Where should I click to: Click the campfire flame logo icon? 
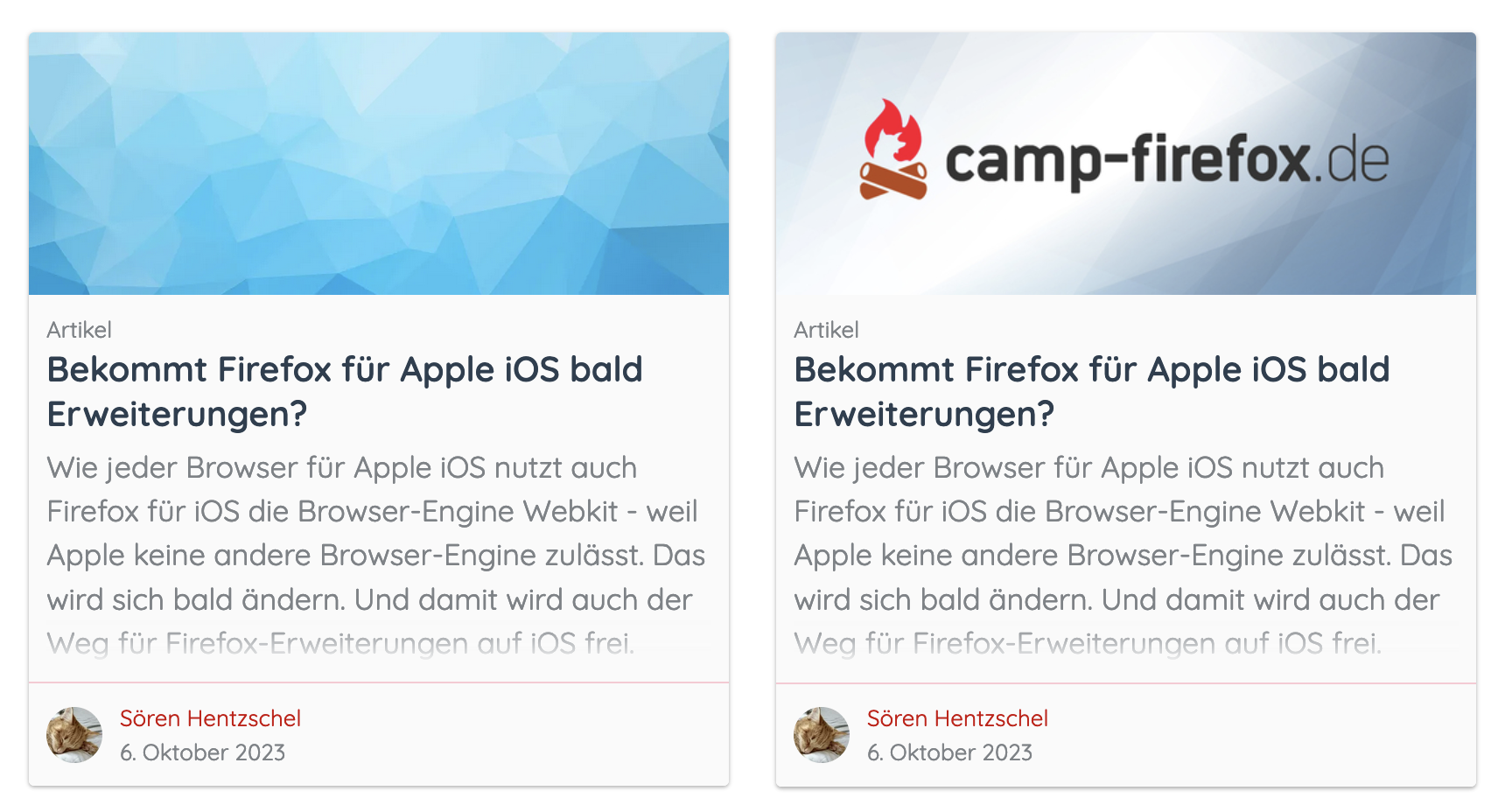point(892,149)
